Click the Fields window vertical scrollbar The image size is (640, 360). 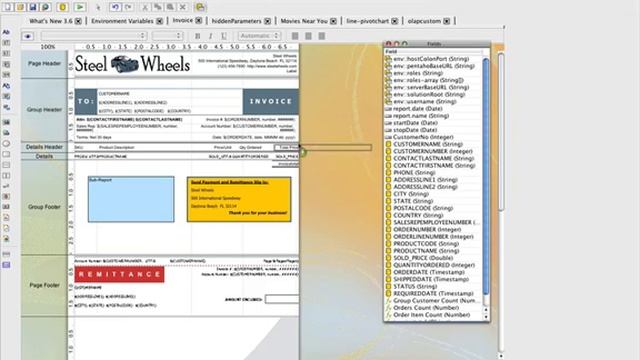click(486, 176)
